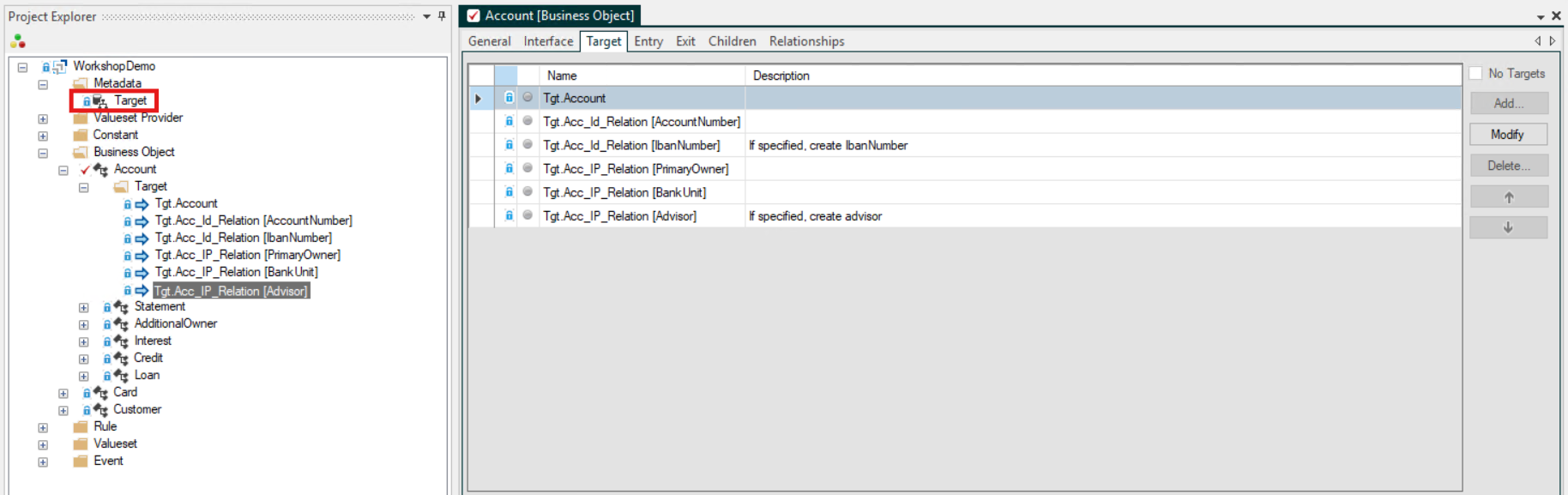This screenshot has width=1568, height=495.
Task: Collapse the Business Object folder
Action: click(x=43, y=154)
